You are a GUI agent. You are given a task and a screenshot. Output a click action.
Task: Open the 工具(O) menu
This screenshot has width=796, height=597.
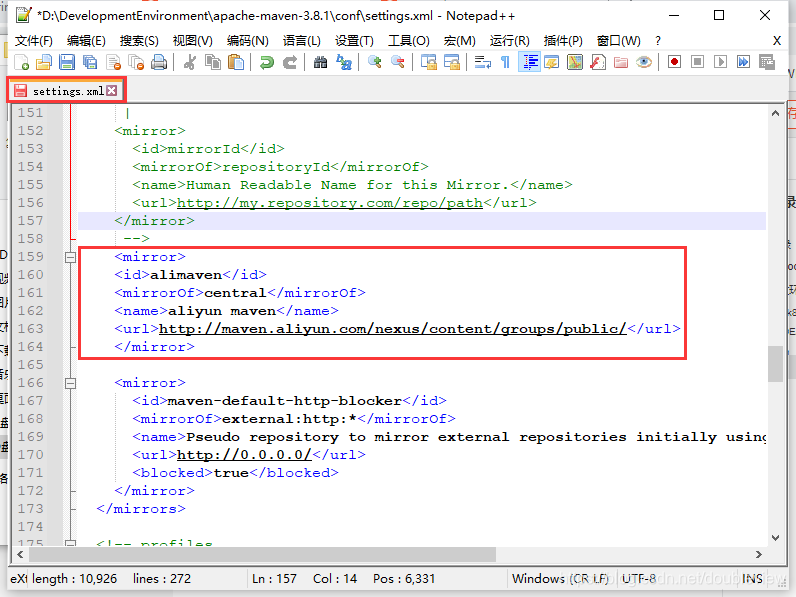pos(409,41)
